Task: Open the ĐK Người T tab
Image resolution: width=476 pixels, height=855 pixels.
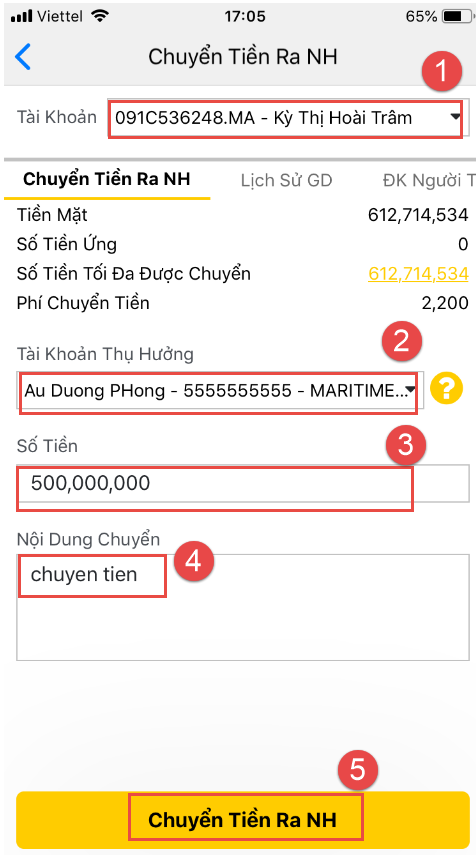Action: point(428,180)
